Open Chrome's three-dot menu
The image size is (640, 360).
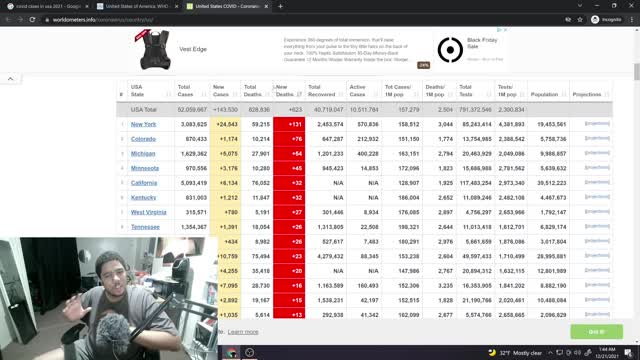[x=632, y=20]
